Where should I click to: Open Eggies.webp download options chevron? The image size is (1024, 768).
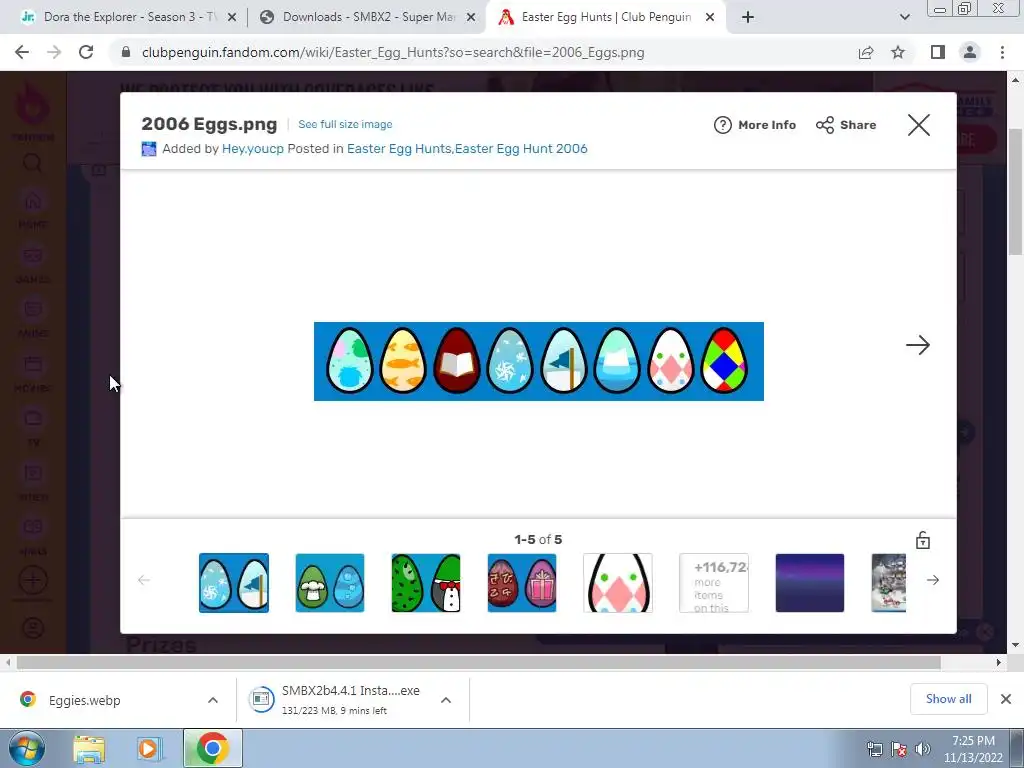[x=213, y=700]
